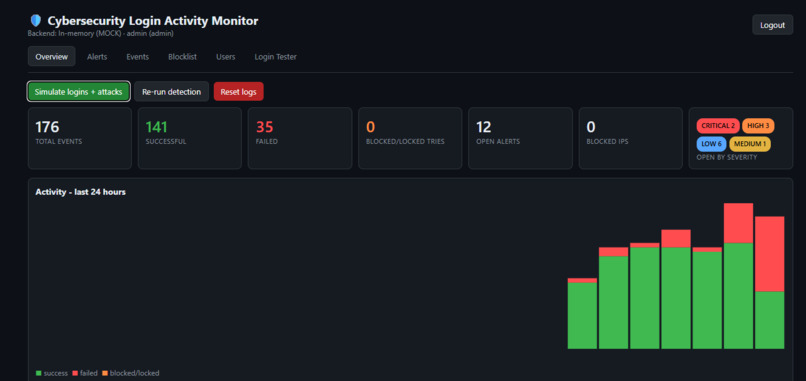Open the 12 Open Alerts card
Image resolution: width=806 pixels, height=381 pixels.
tap(520, 138)
